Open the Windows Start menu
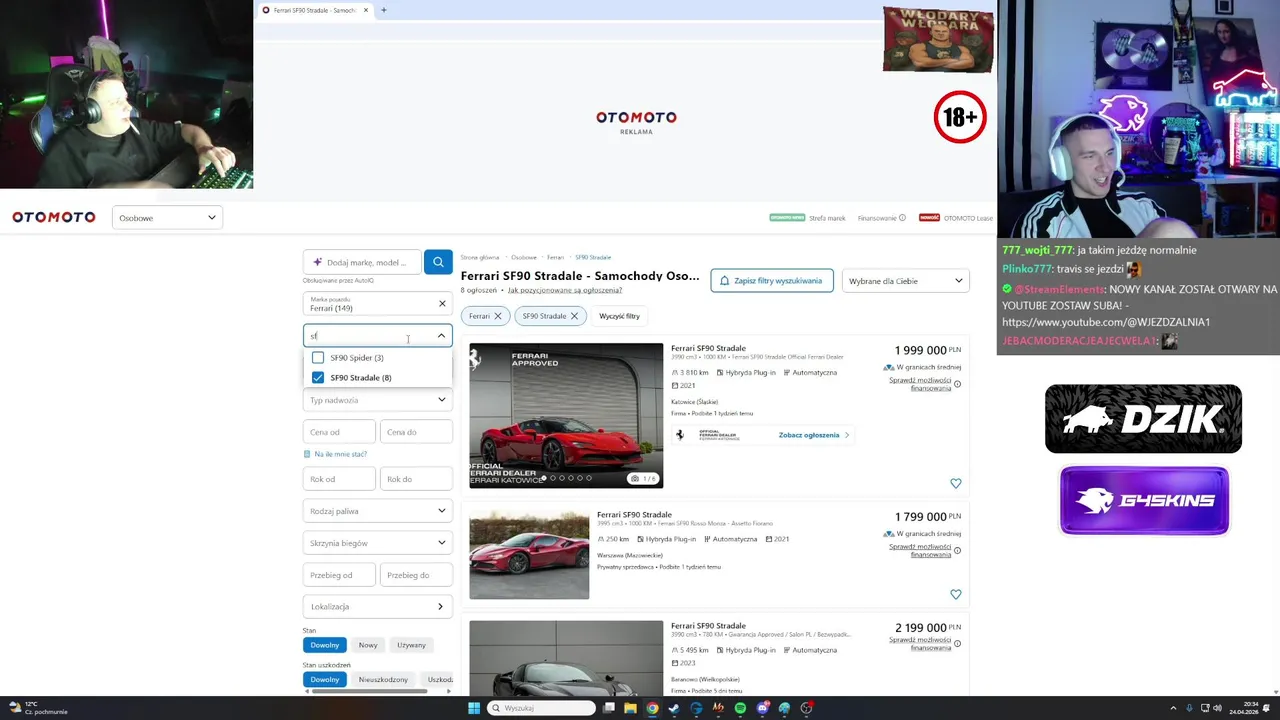 (x=474, y=708)
